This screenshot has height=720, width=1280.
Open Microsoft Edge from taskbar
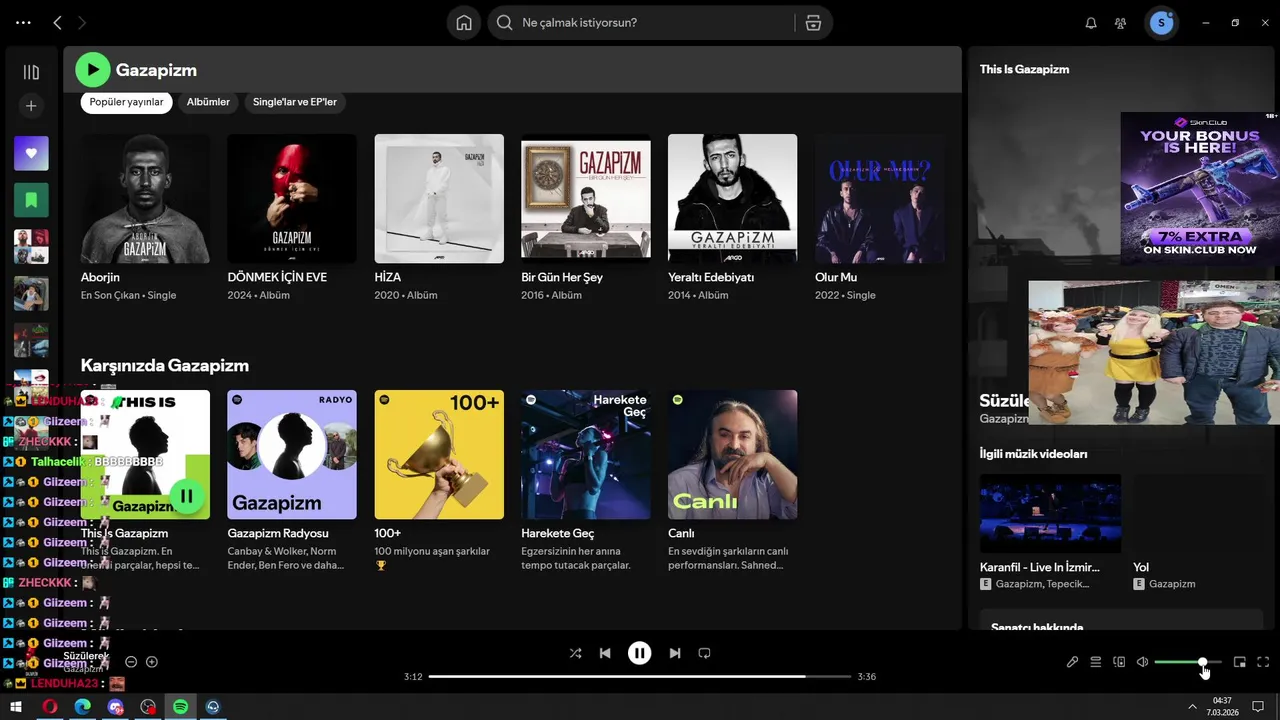[x=83, y=707]
